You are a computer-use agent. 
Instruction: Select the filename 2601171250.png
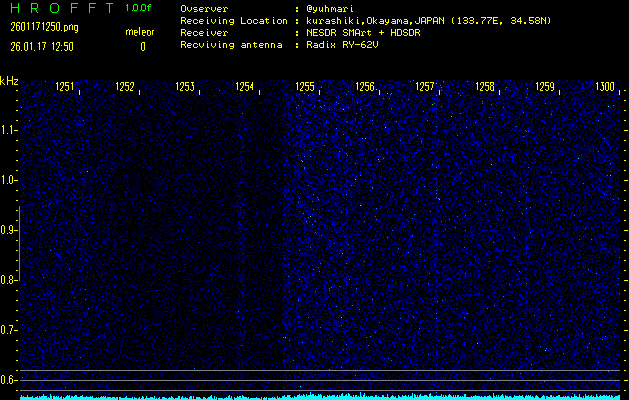tap(44, 27)
